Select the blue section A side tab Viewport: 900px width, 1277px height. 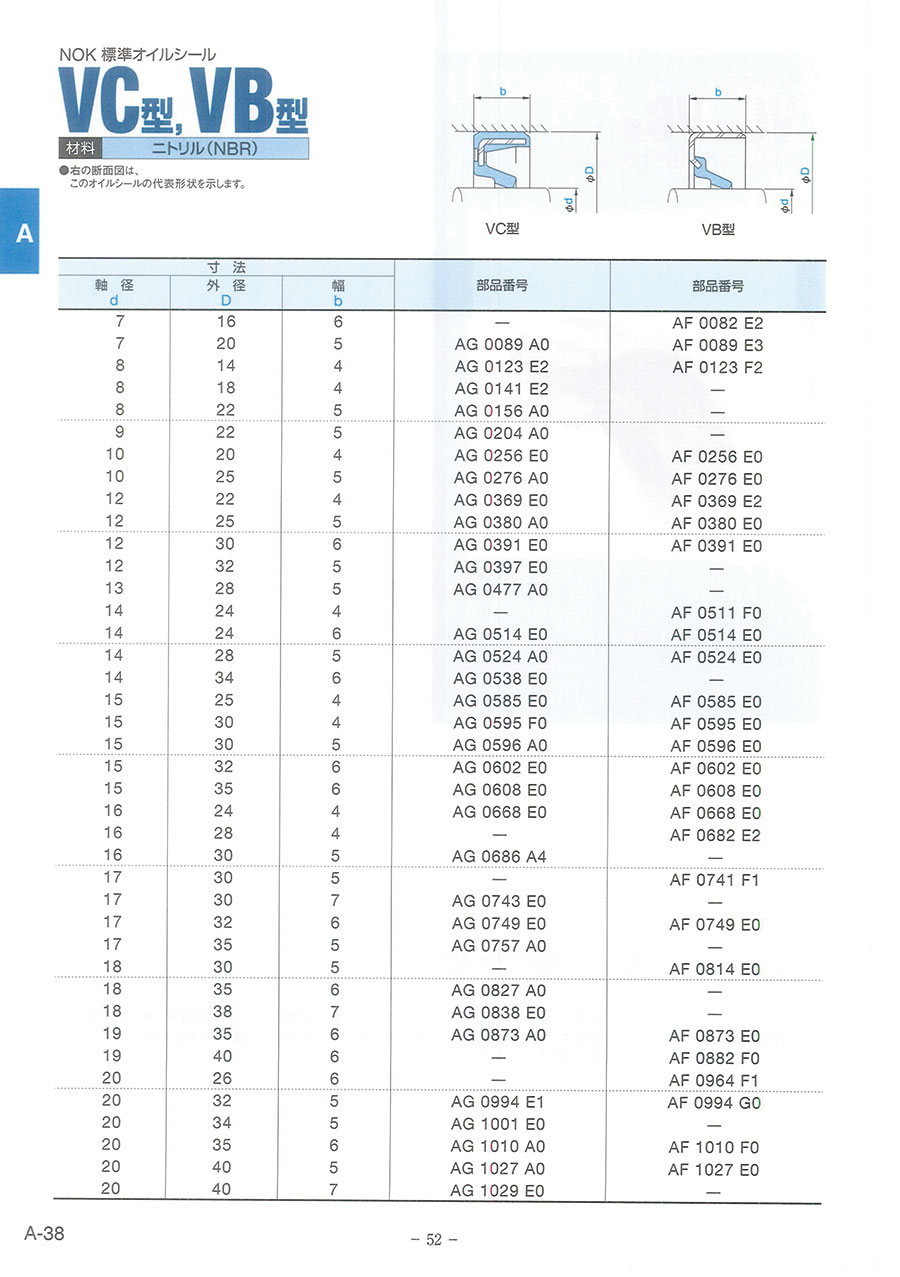coord(24,234)
